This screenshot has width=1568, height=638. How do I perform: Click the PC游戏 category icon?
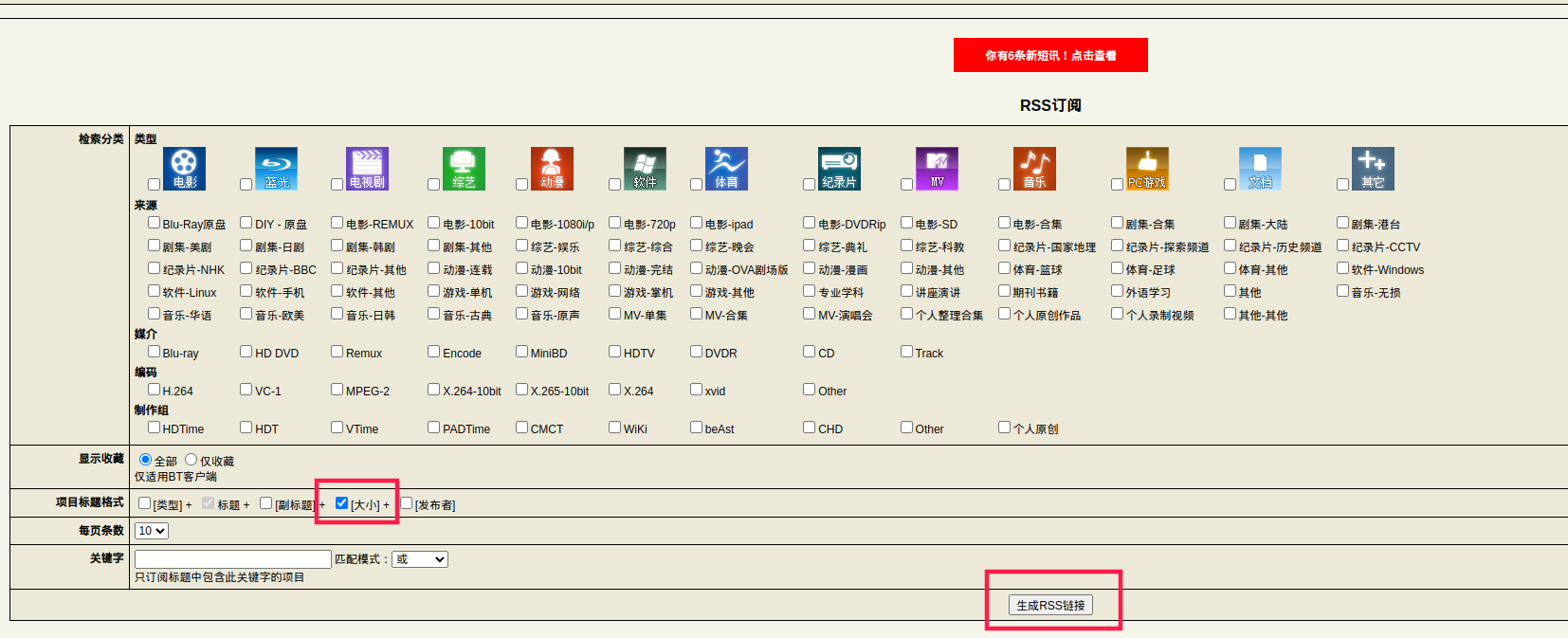click(x=1147, y=169)
